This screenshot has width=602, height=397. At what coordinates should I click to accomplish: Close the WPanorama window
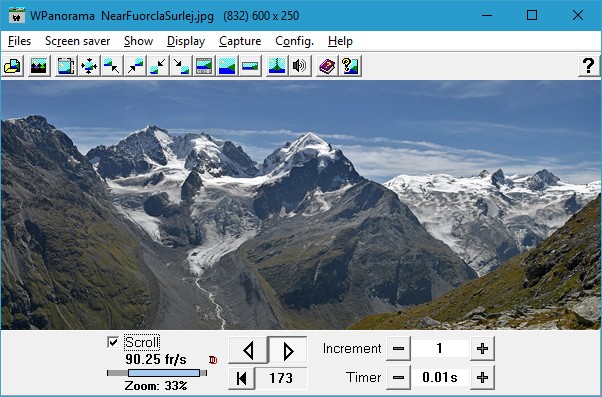tap(578, 16)
